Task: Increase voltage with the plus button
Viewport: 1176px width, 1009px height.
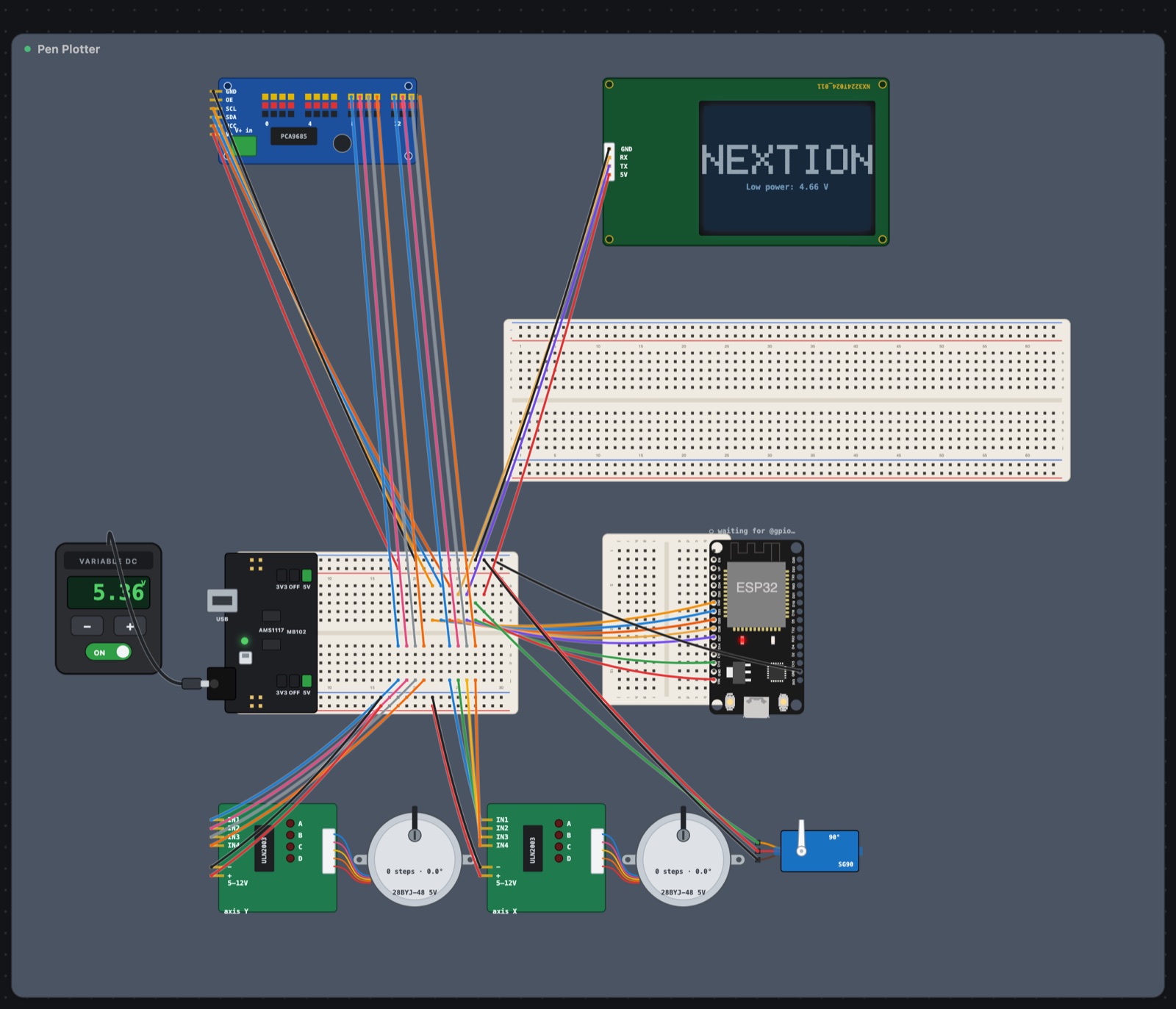Action: [x=130, y=626]
